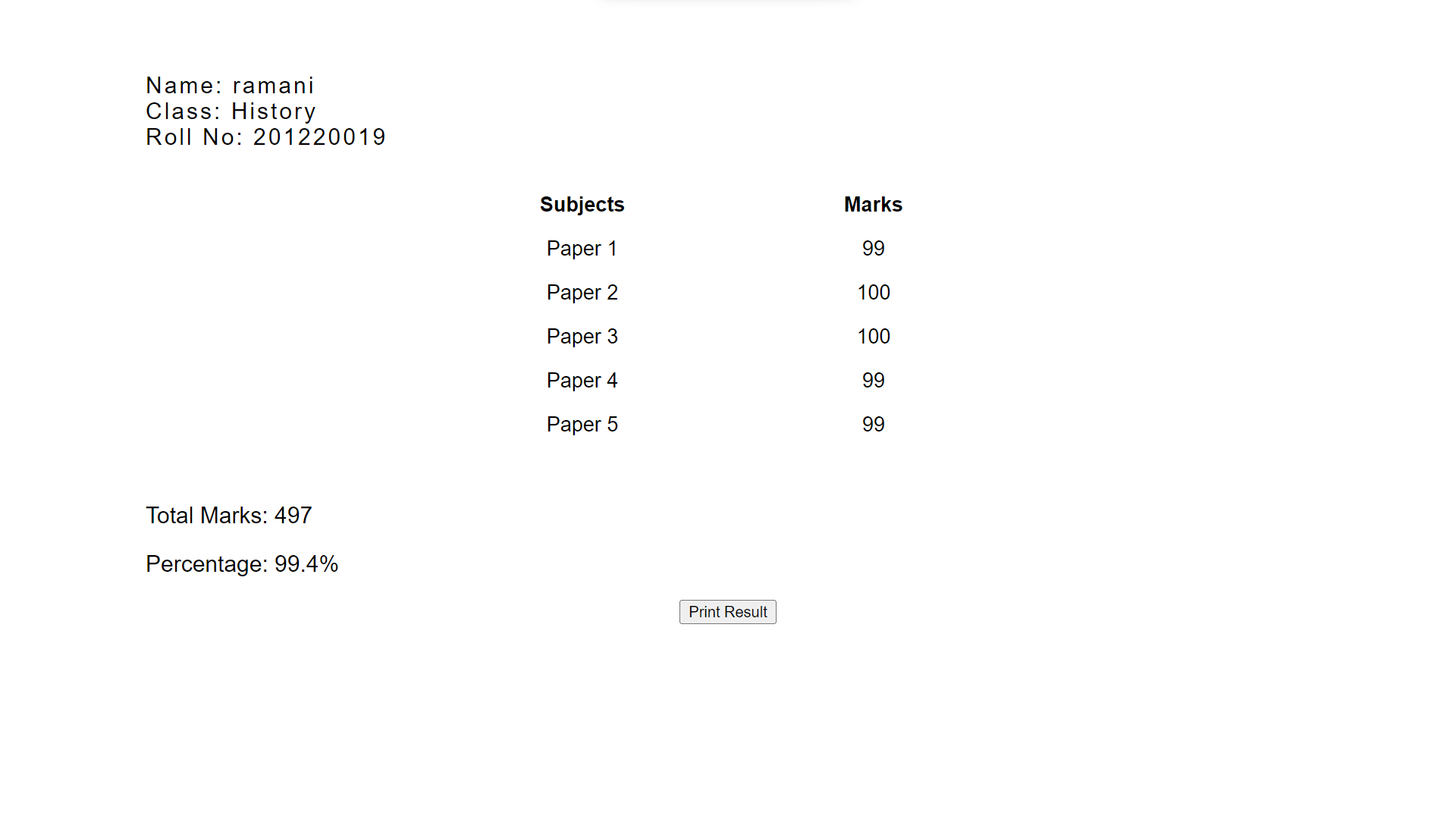
Task: Click the mark 99 for Paper 4
Action: point(873,380)
